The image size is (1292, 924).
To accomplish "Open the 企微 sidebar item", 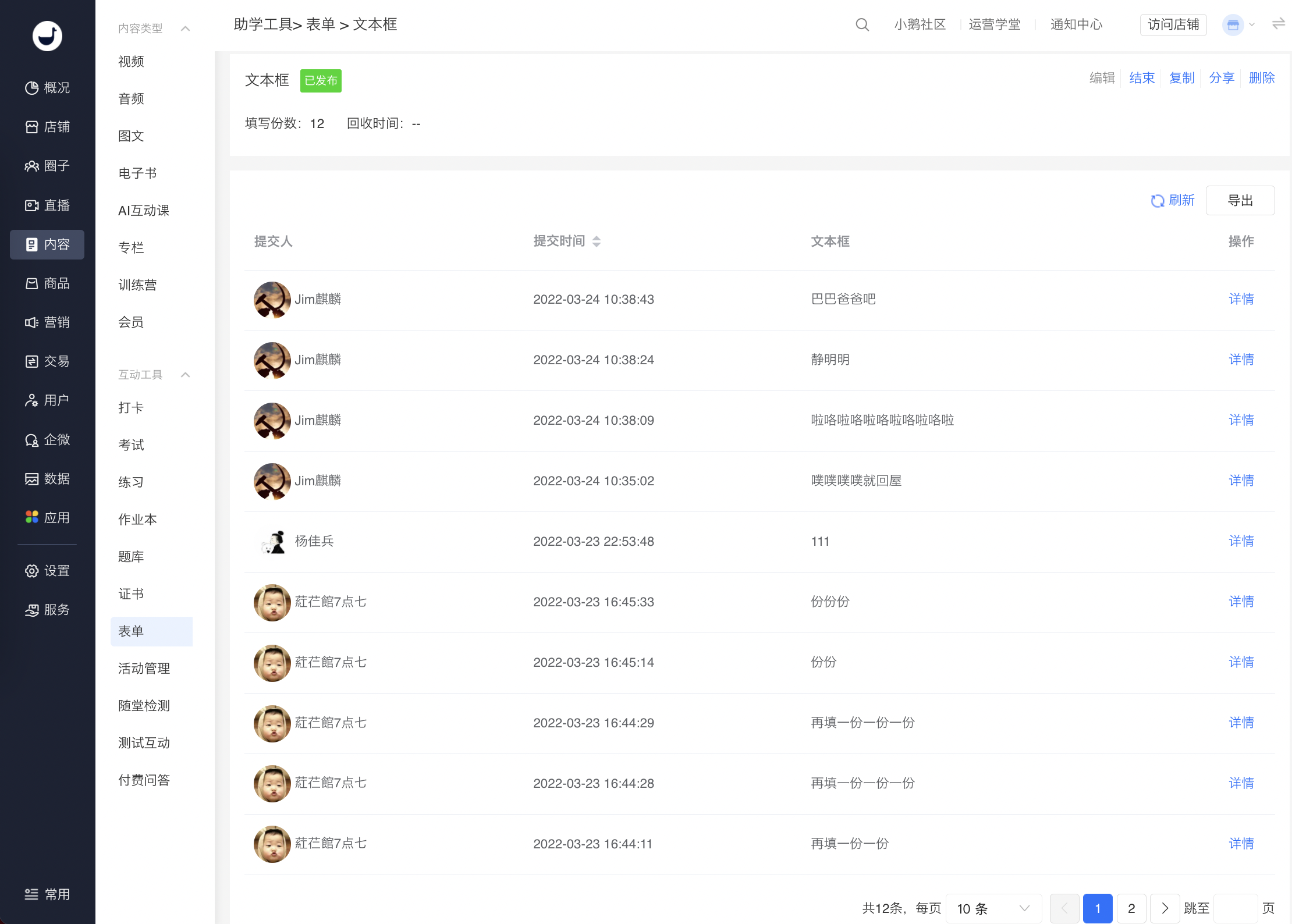I will [x=47, y=440].
